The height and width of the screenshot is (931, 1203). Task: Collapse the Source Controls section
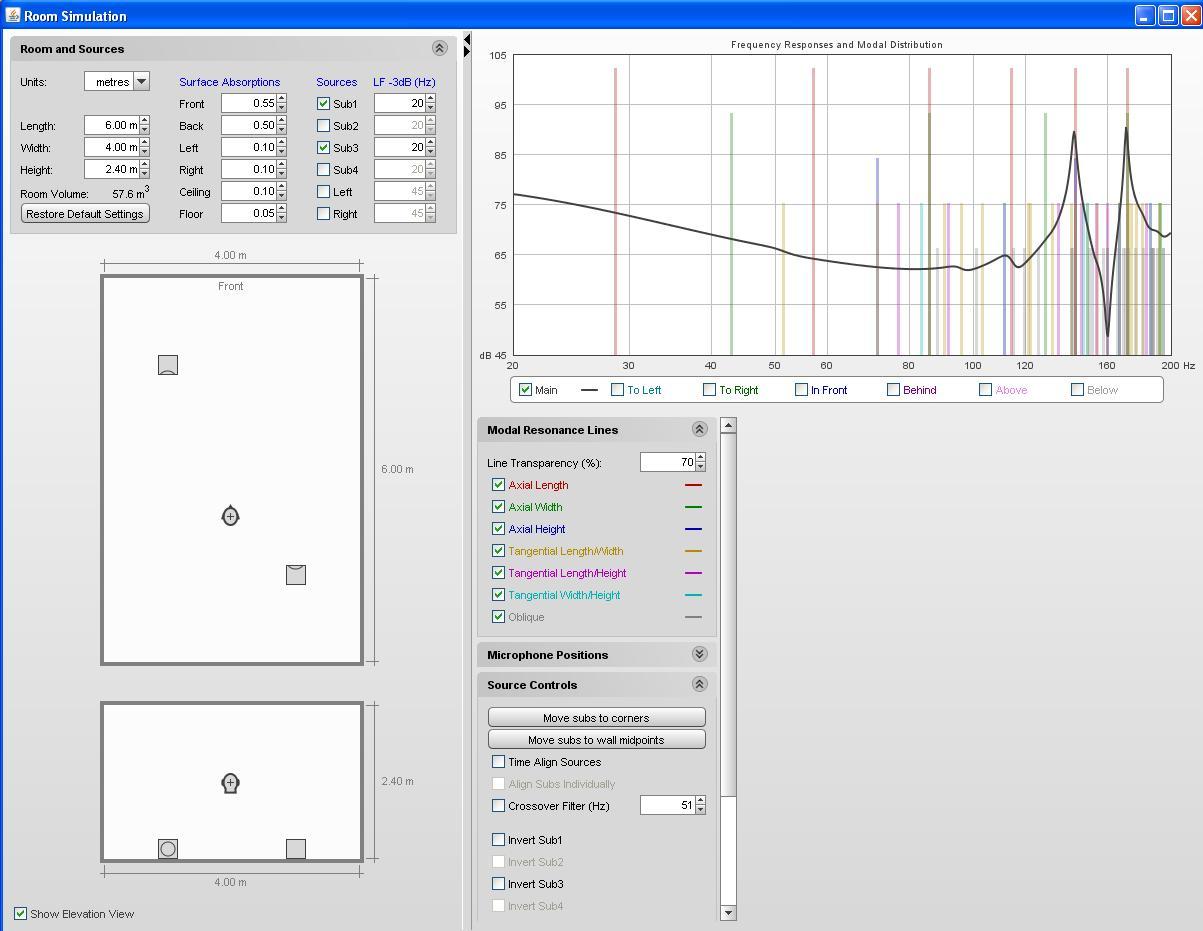[x=699, y=684]
